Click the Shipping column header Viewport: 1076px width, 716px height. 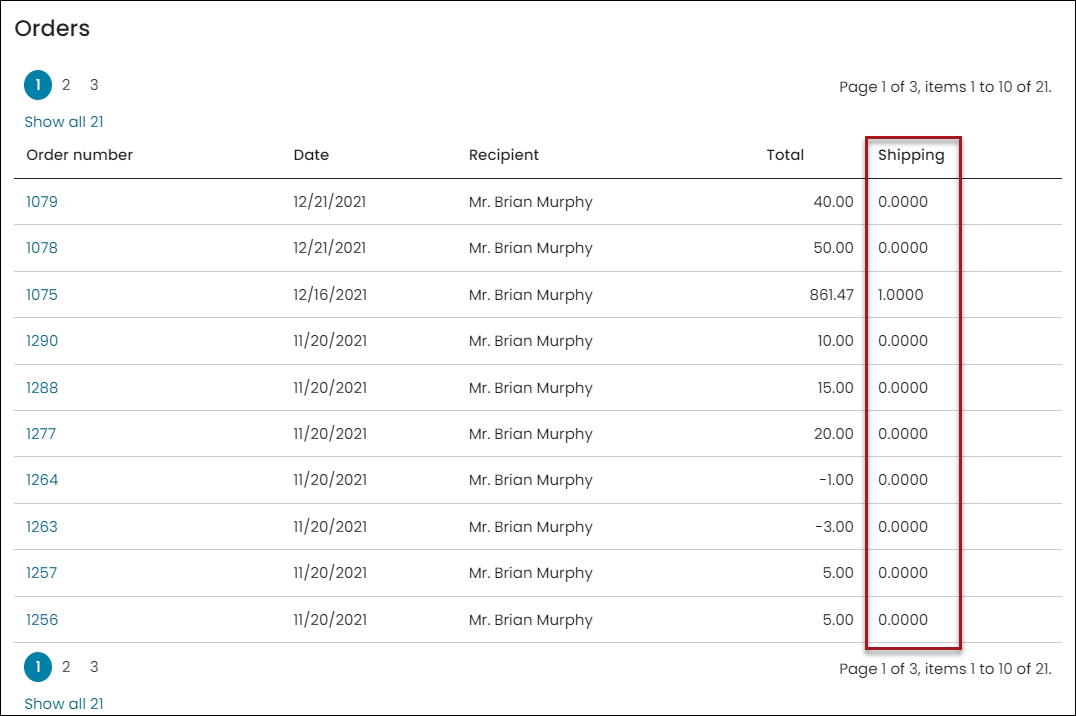pos(911,155)
